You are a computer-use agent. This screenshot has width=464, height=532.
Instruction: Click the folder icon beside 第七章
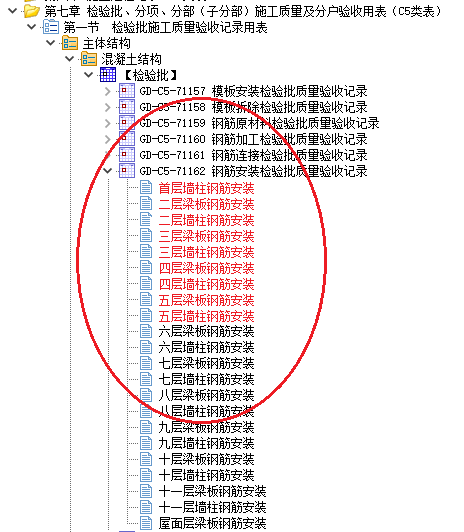32,11
